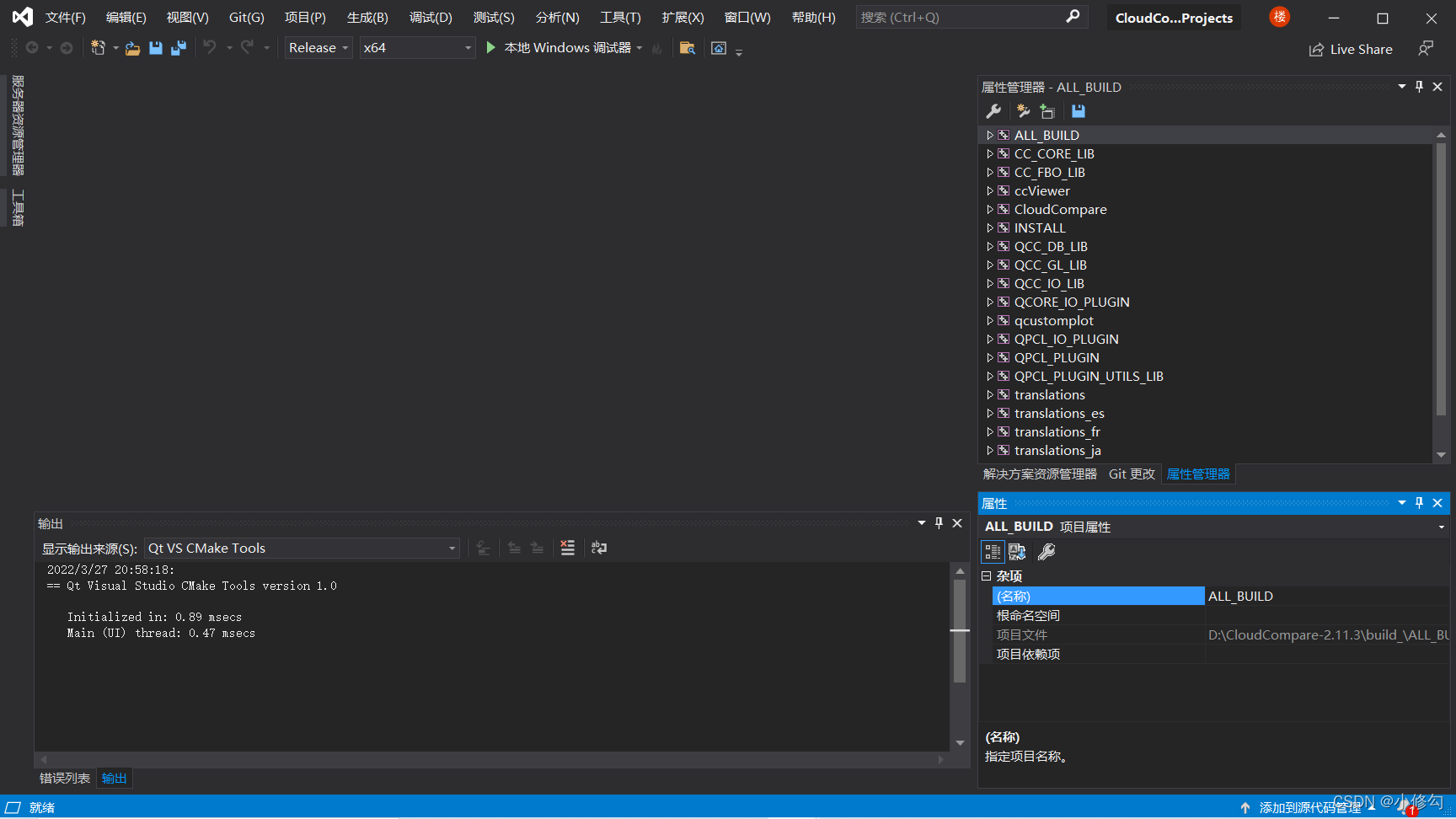Go to previous message in Output toolbar
Screen dimensions: 1456x819
pyautogui.click(x=514, y=548)
